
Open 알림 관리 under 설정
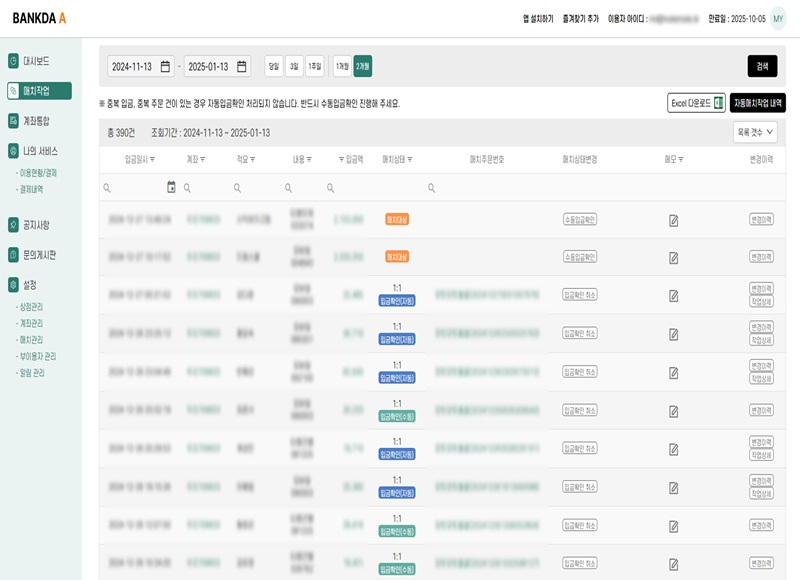[31, 373]
